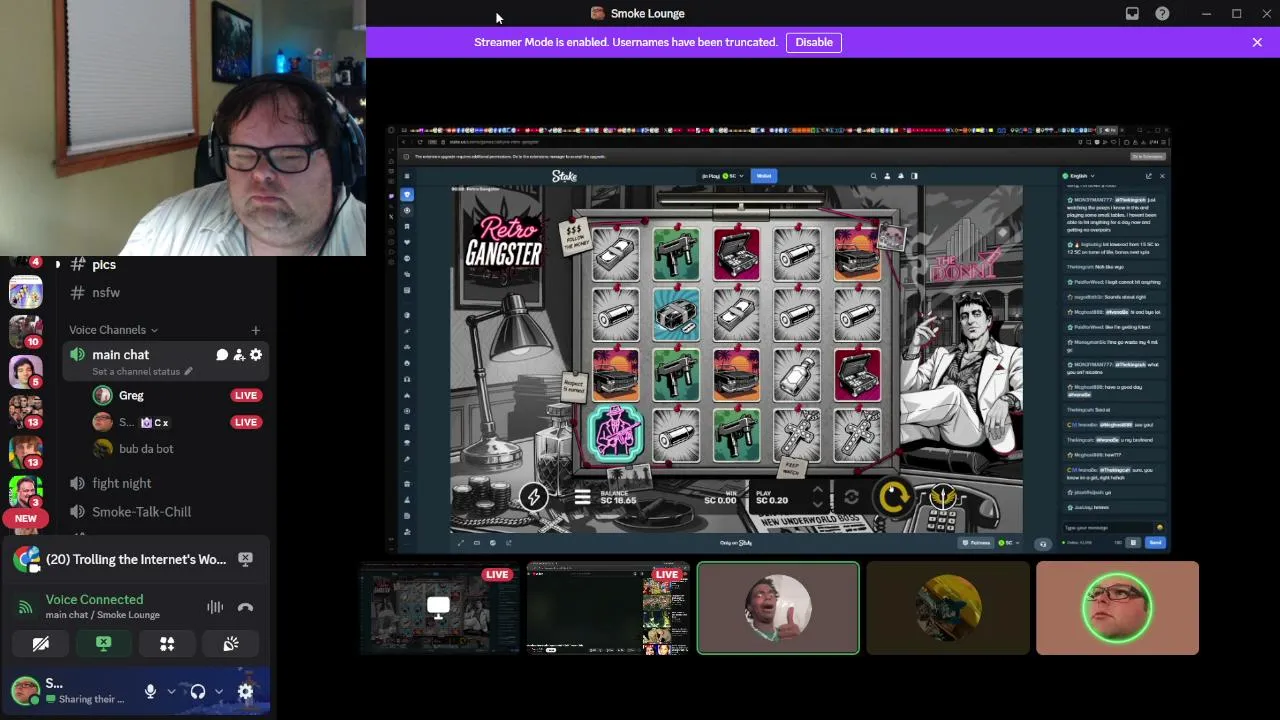
Task: Adjust bet amount stepper arrows
Action: (817, 497)
